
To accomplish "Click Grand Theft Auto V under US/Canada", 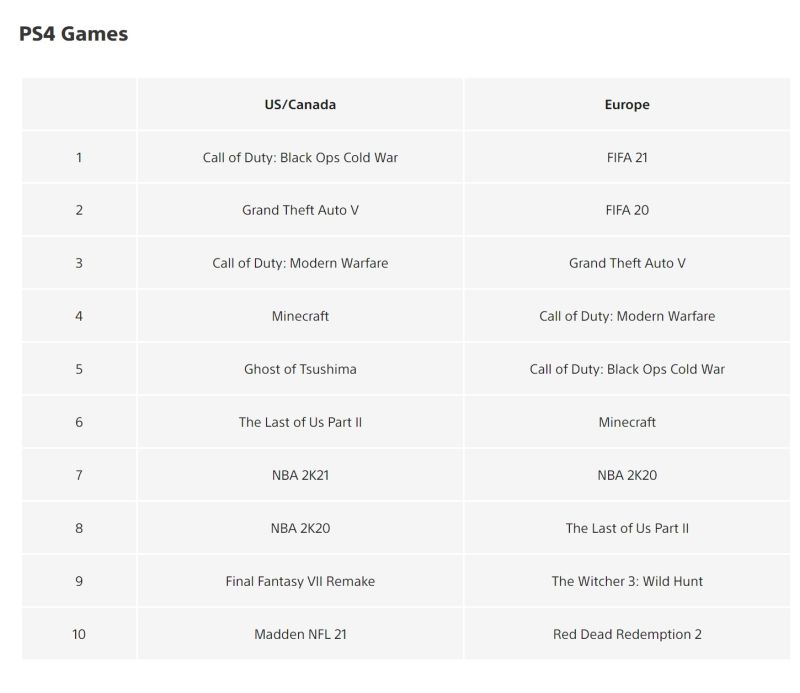I will (300, 210).
